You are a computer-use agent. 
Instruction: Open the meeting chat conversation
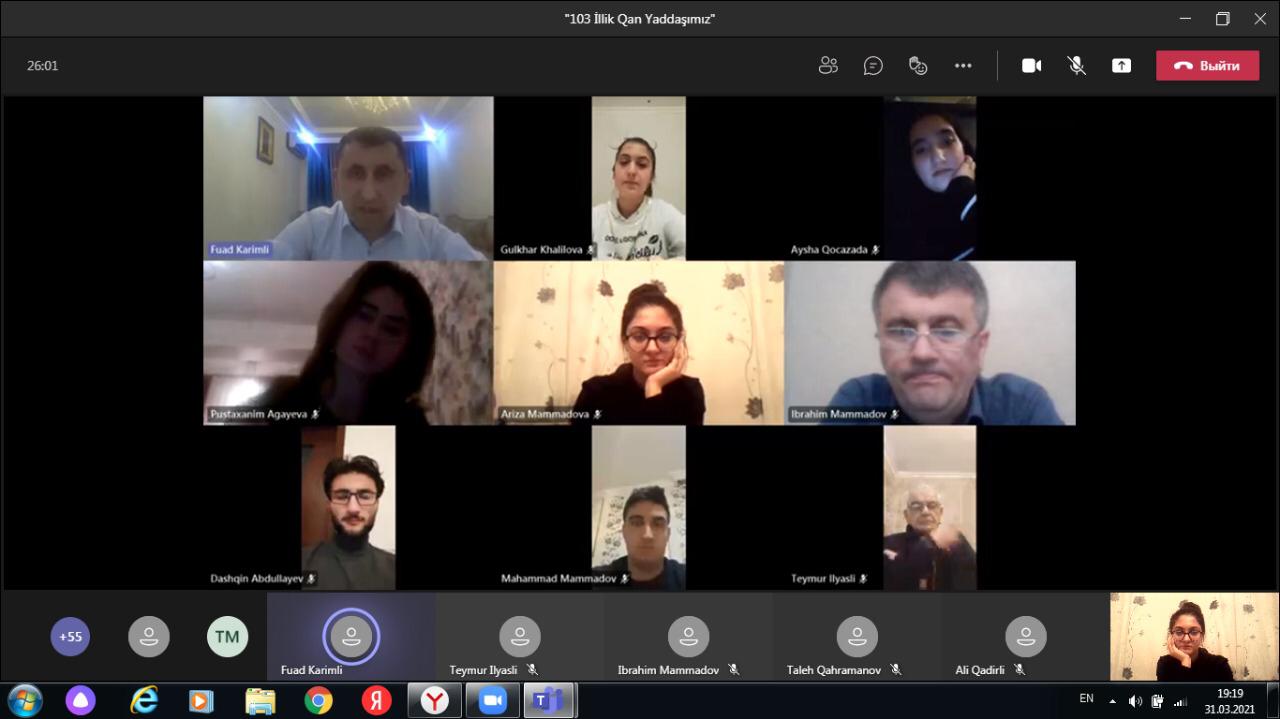tap(873, 66)
